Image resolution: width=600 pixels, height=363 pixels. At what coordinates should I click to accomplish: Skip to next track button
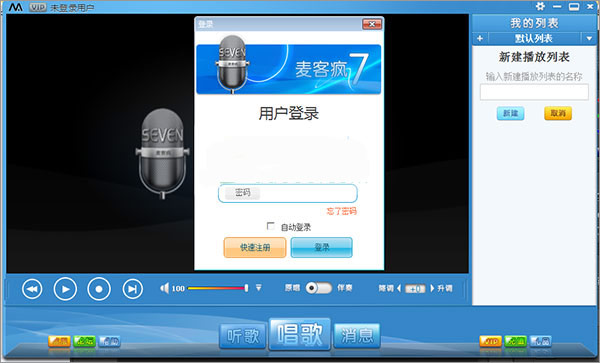point(132,289)
